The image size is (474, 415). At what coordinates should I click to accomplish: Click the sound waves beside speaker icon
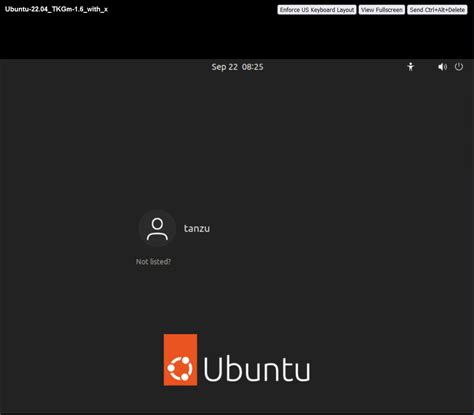(x=446, y=67)
